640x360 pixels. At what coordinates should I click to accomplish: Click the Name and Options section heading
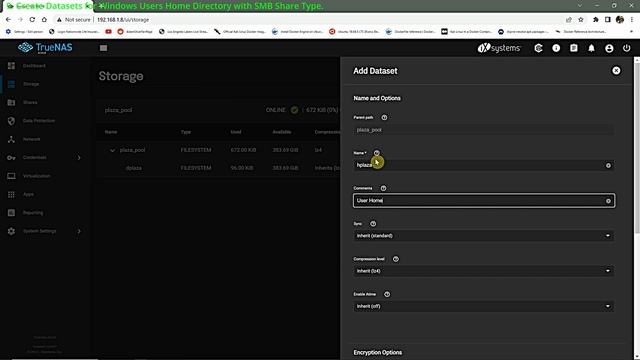[x=377, y=98]
